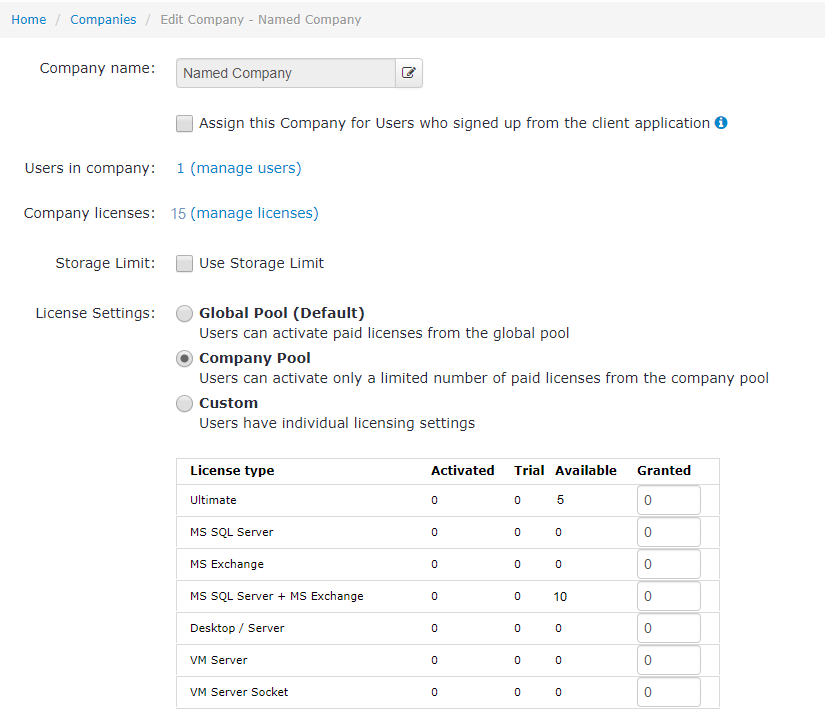Image resolution: width=825 pixels, height=721 pixels.
Task: Select the Company Pool radio button
Action: 184,359
